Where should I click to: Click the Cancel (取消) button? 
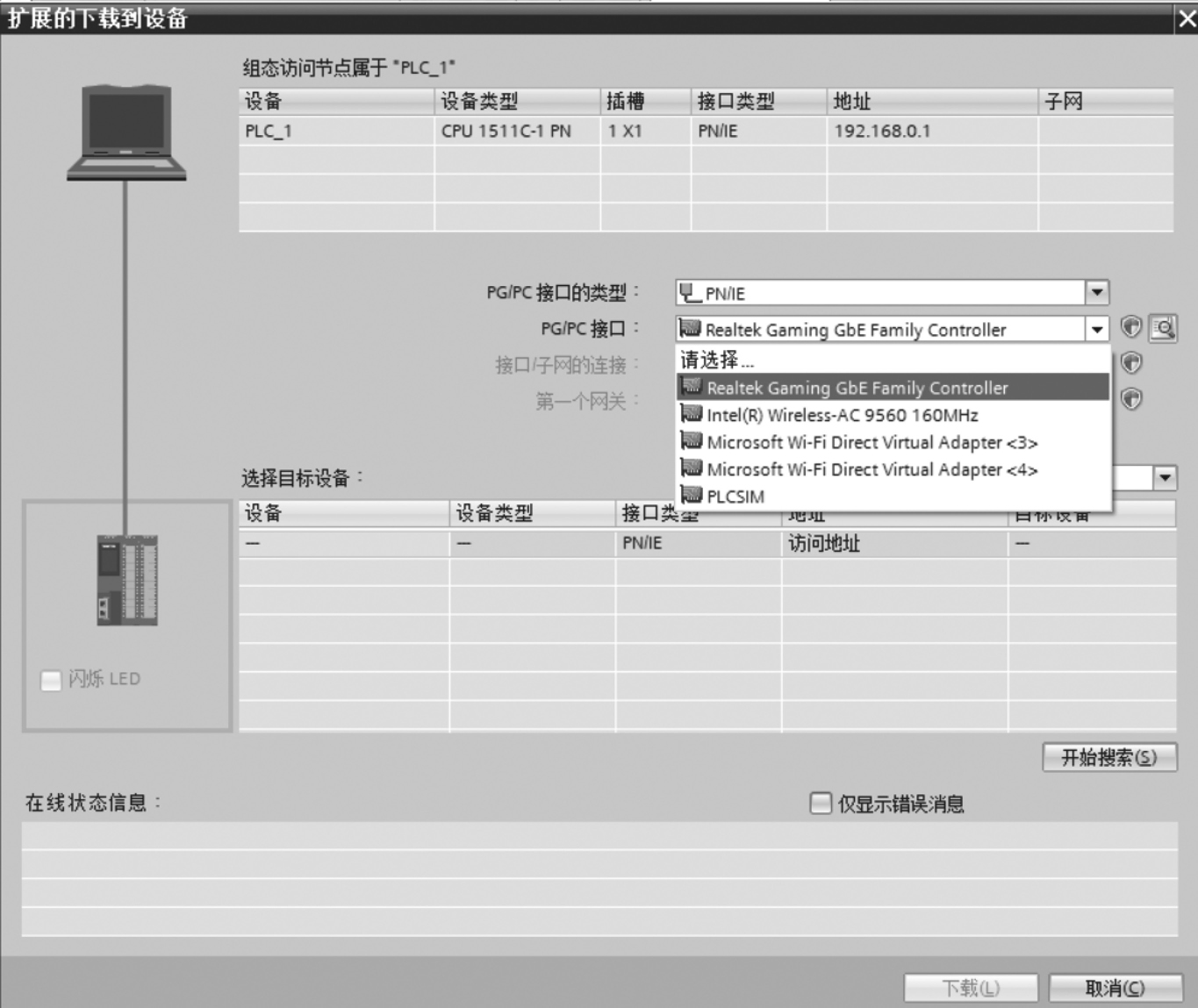coord(1116,988)
